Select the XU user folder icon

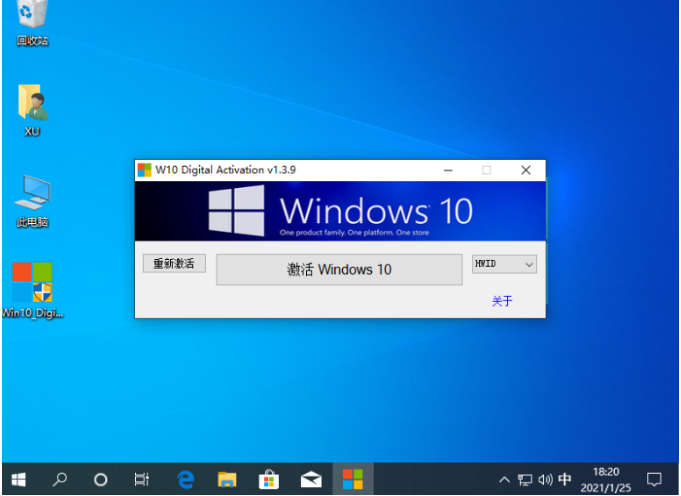click(x=32, y=107)
